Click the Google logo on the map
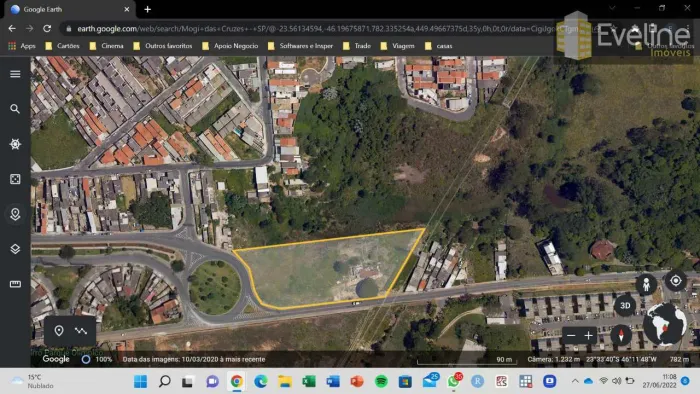700x394 pixels. click(x=56, y=359)
